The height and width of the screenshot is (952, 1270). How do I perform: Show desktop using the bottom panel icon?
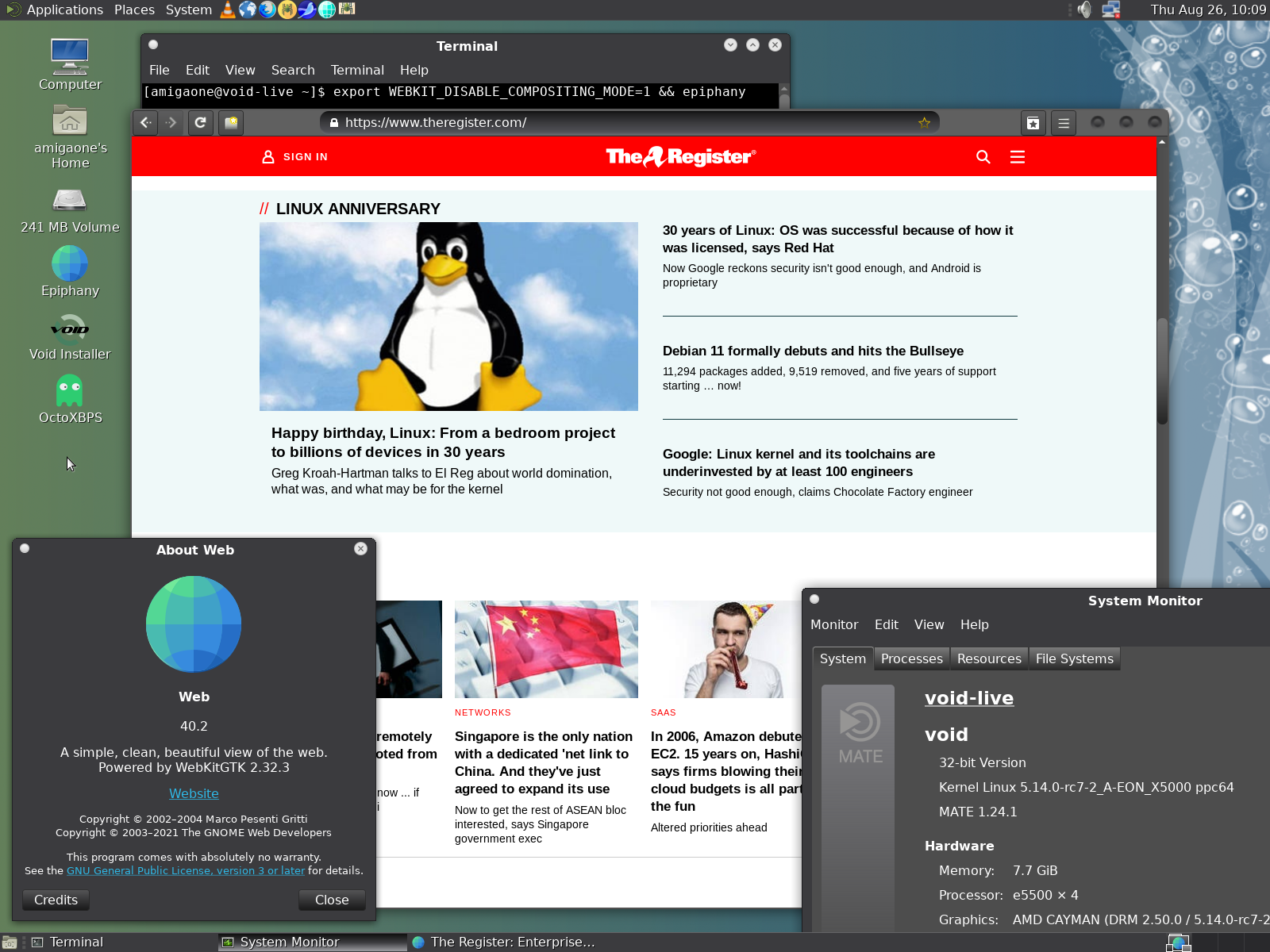(10, 942)
